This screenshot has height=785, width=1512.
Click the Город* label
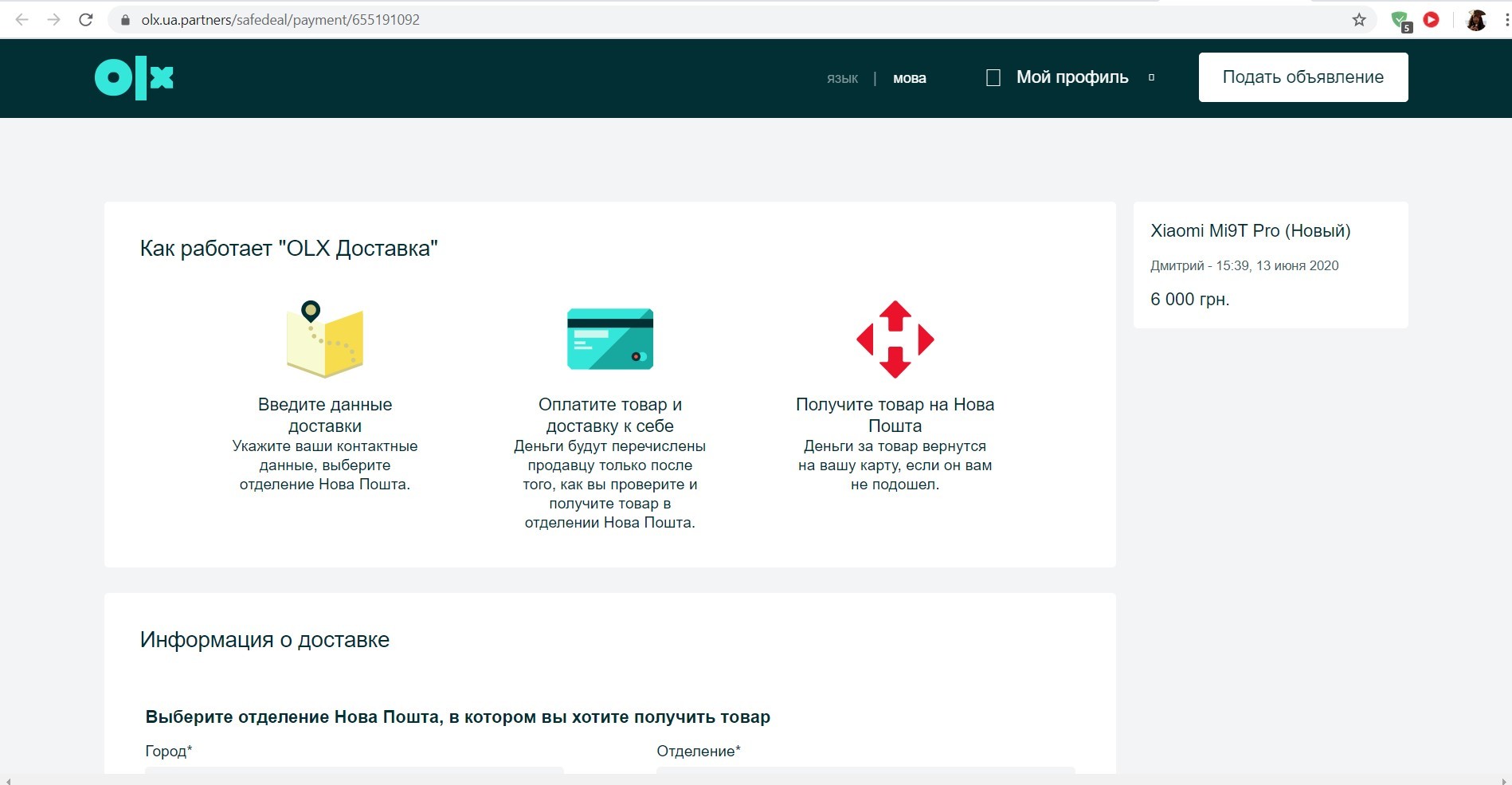(x=169, y=751)
